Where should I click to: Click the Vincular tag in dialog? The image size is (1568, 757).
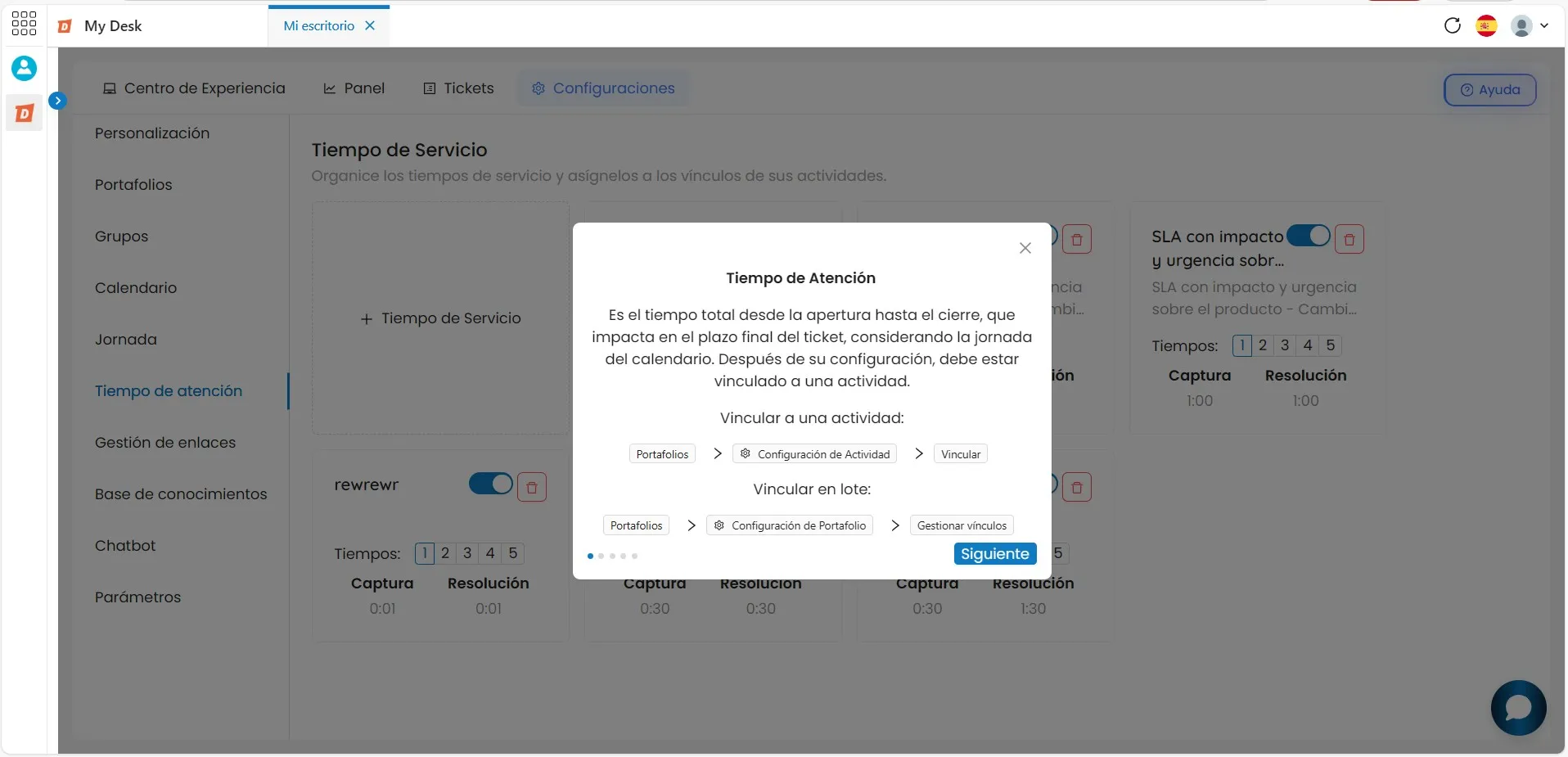pos(961,454)
